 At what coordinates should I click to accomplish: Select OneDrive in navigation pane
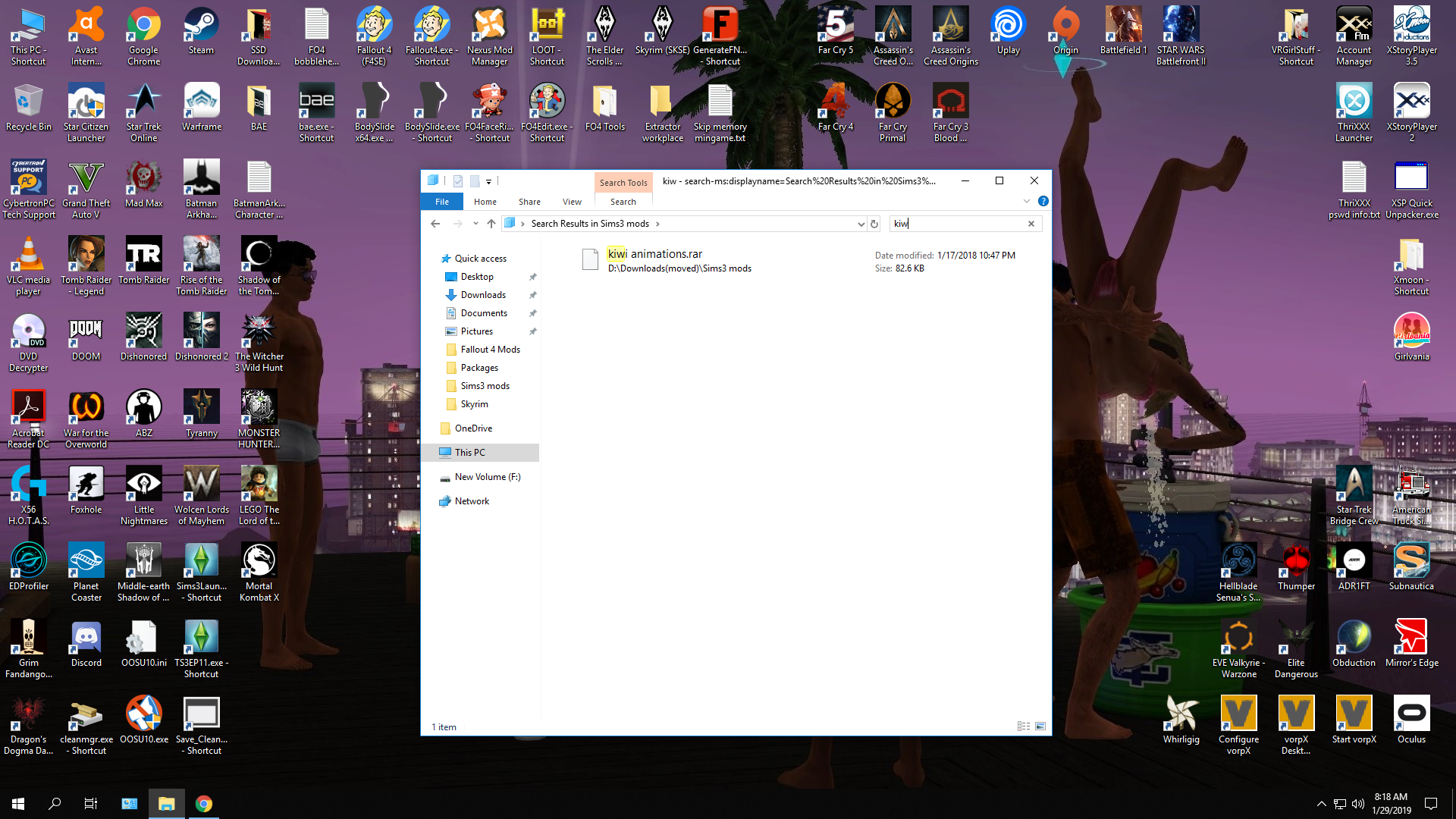(473, 428)
